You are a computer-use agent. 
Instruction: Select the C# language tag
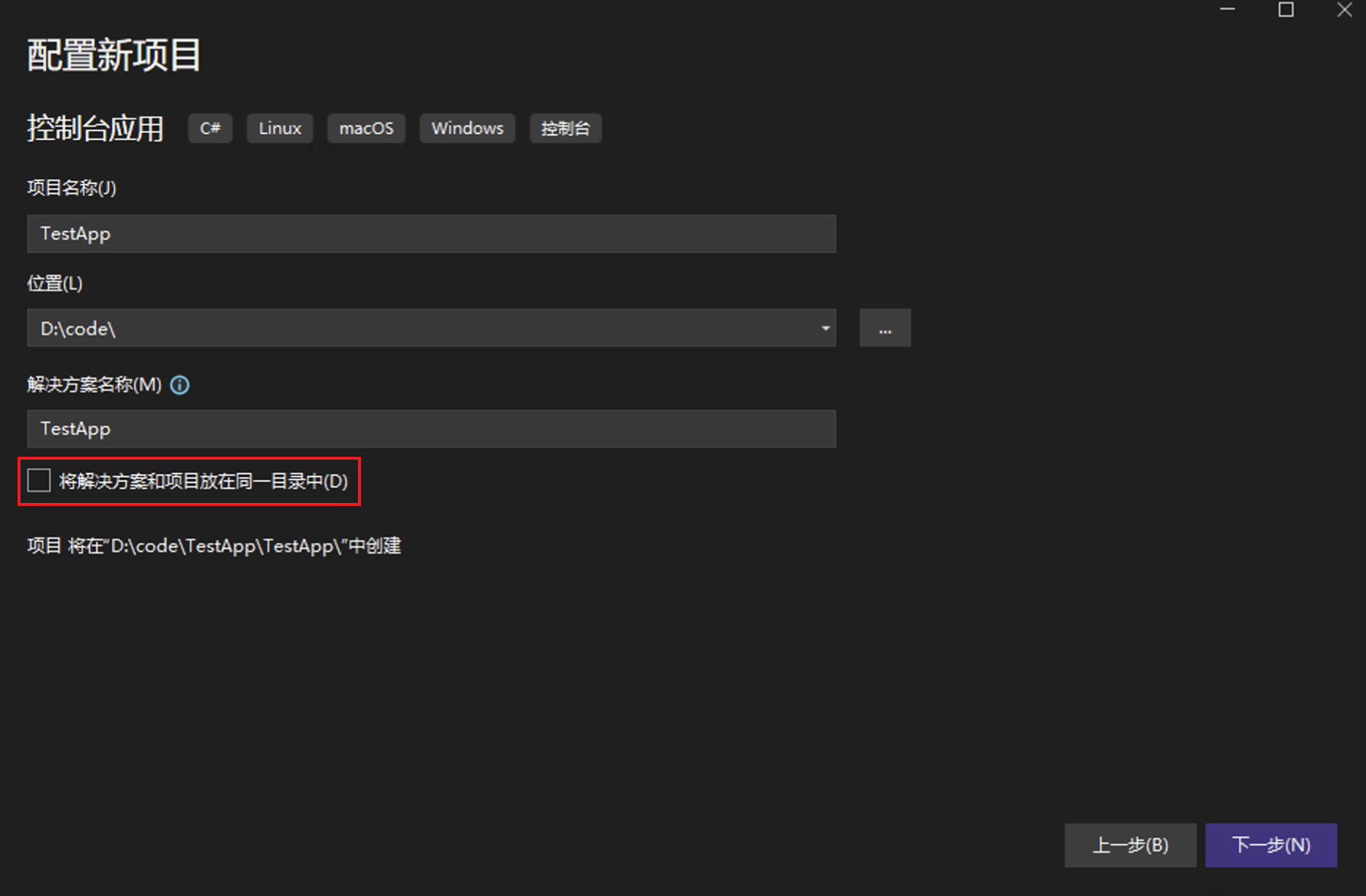click(209, 128)
